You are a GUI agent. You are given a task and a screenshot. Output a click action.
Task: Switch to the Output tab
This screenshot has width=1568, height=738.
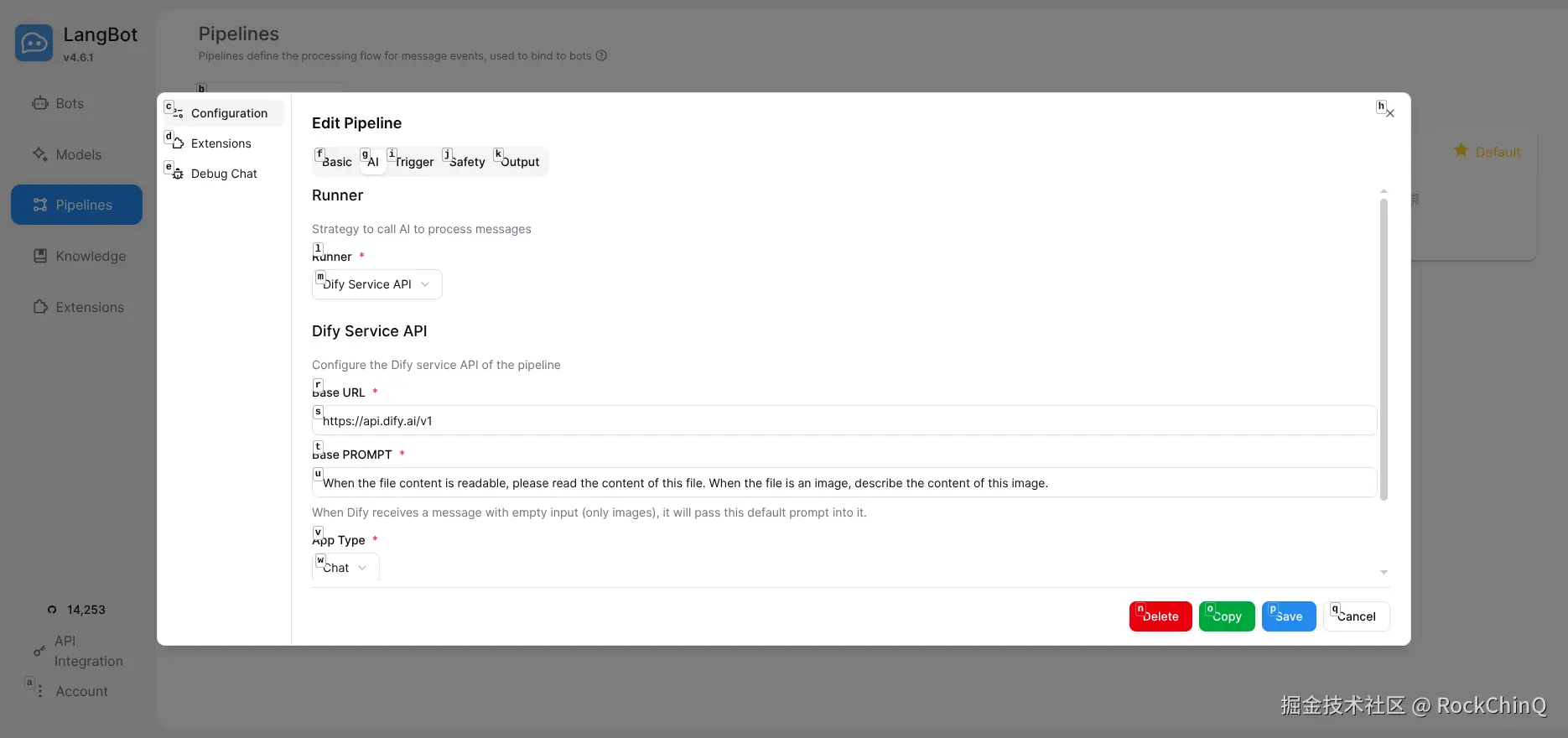[520, 162]
